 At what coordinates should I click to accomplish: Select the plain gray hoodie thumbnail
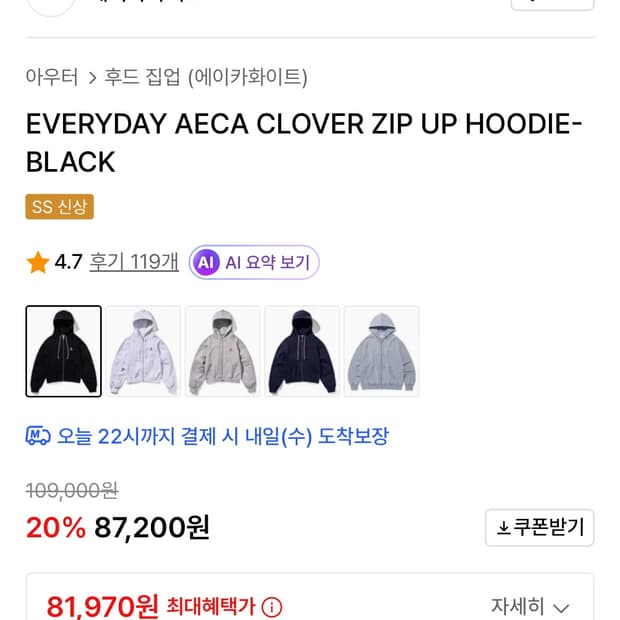[x=382, y=351]
